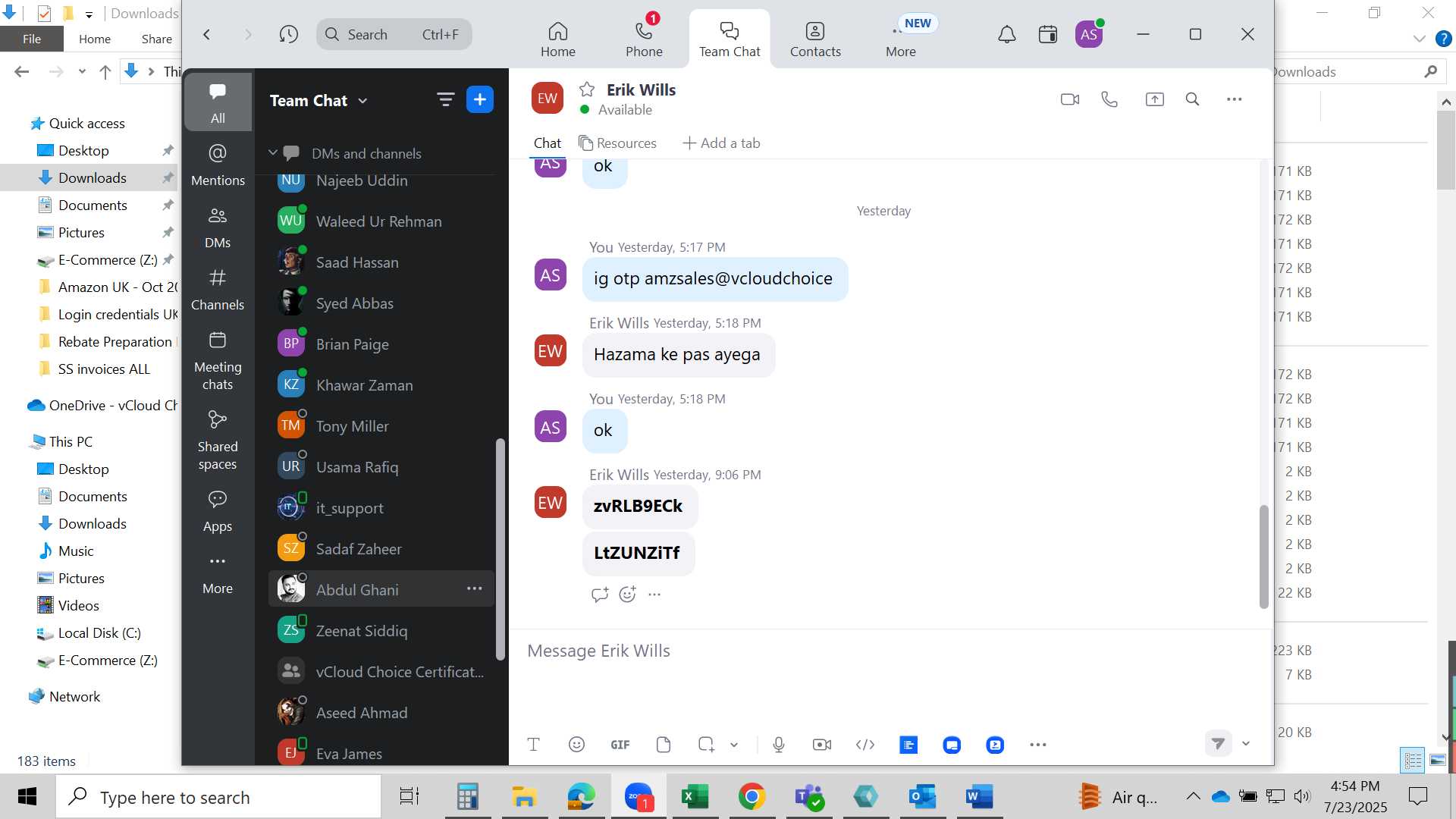Expand the Team Chat dropdown

click(x=362, y=101)
